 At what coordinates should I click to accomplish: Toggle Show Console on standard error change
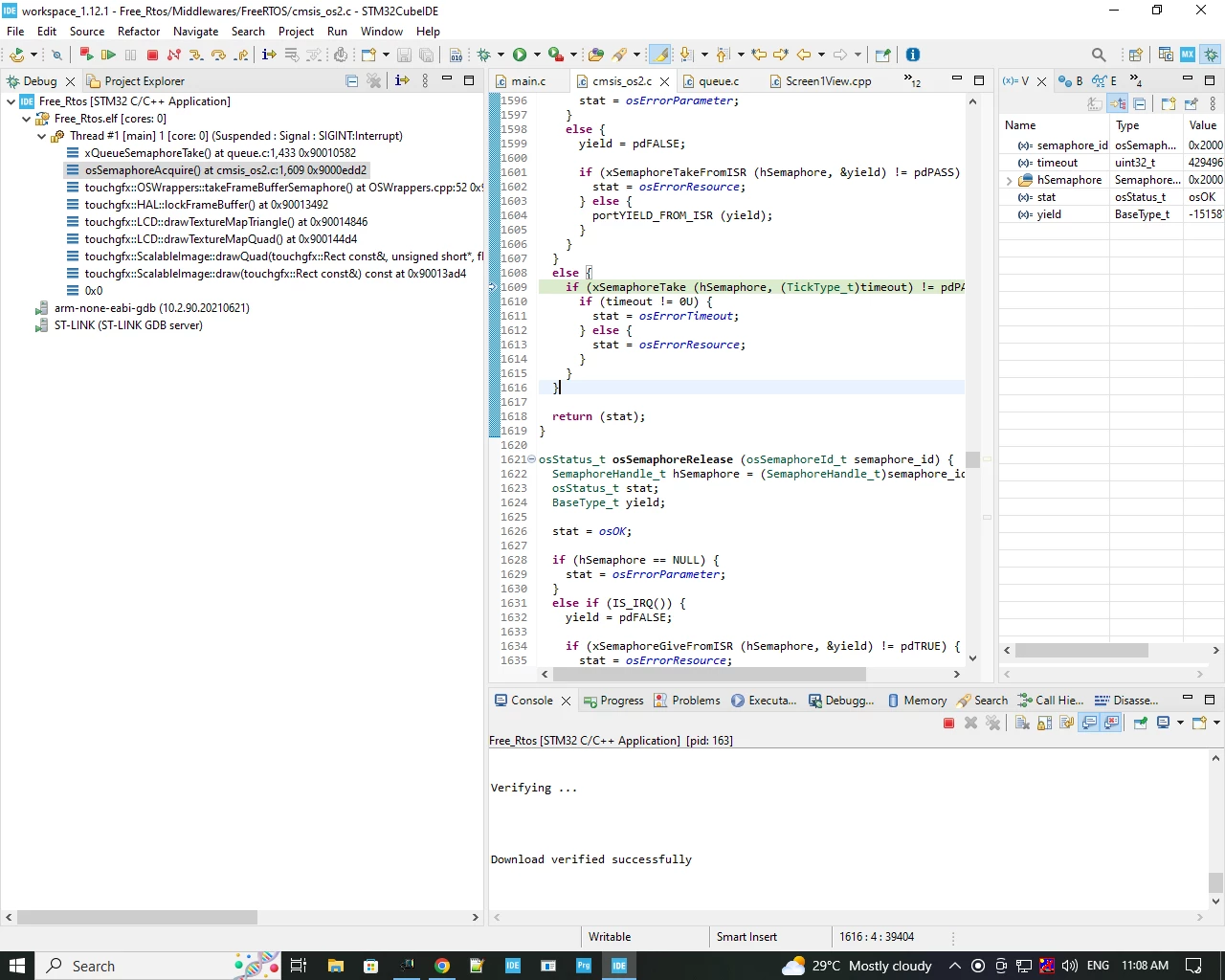point(1111,723)
